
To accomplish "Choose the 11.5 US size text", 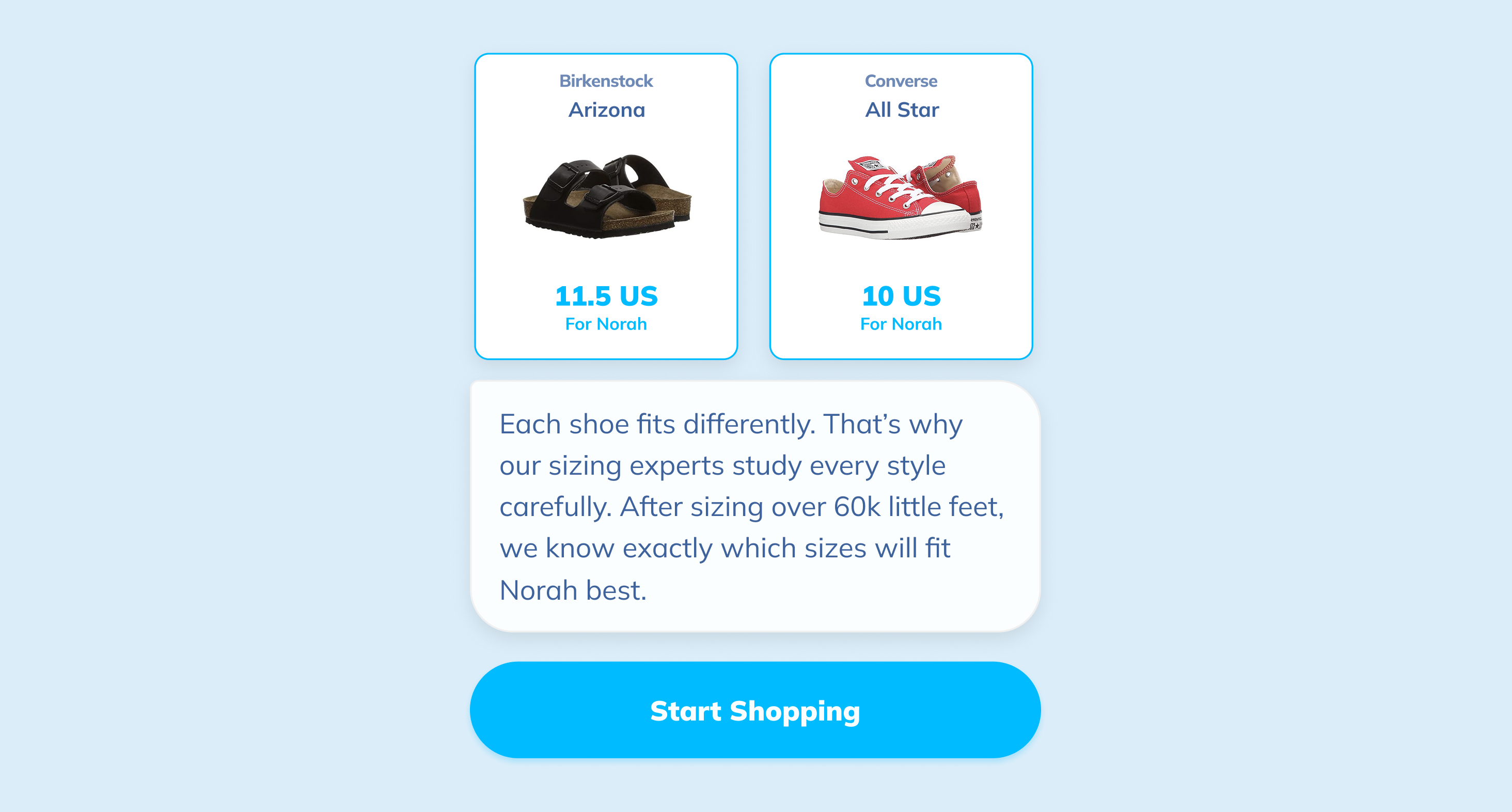I will click(x=606, y=296).
